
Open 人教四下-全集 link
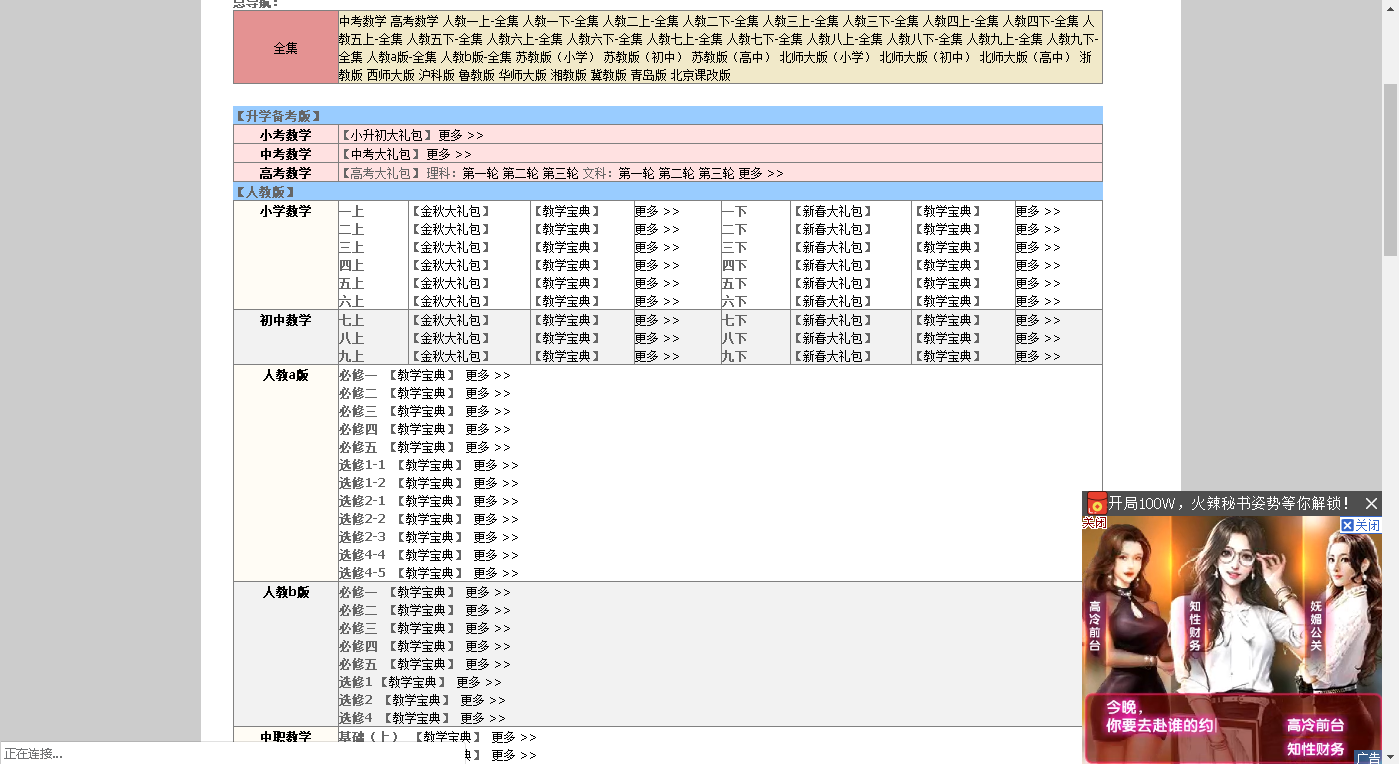[1040, 21]
